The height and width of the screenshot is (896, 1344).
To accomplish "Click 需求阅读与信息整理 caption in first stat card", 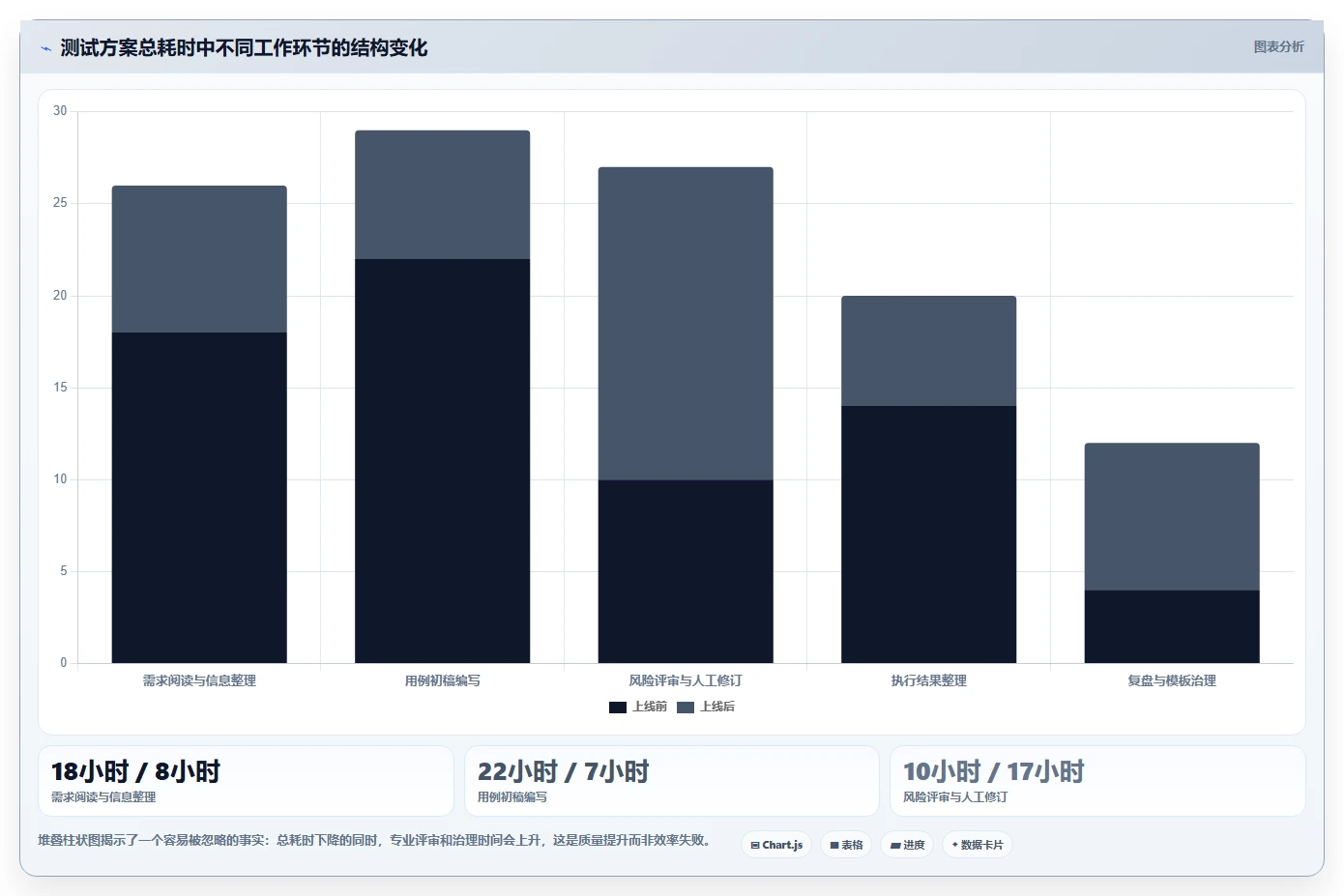I will click(x=103, y=797).
